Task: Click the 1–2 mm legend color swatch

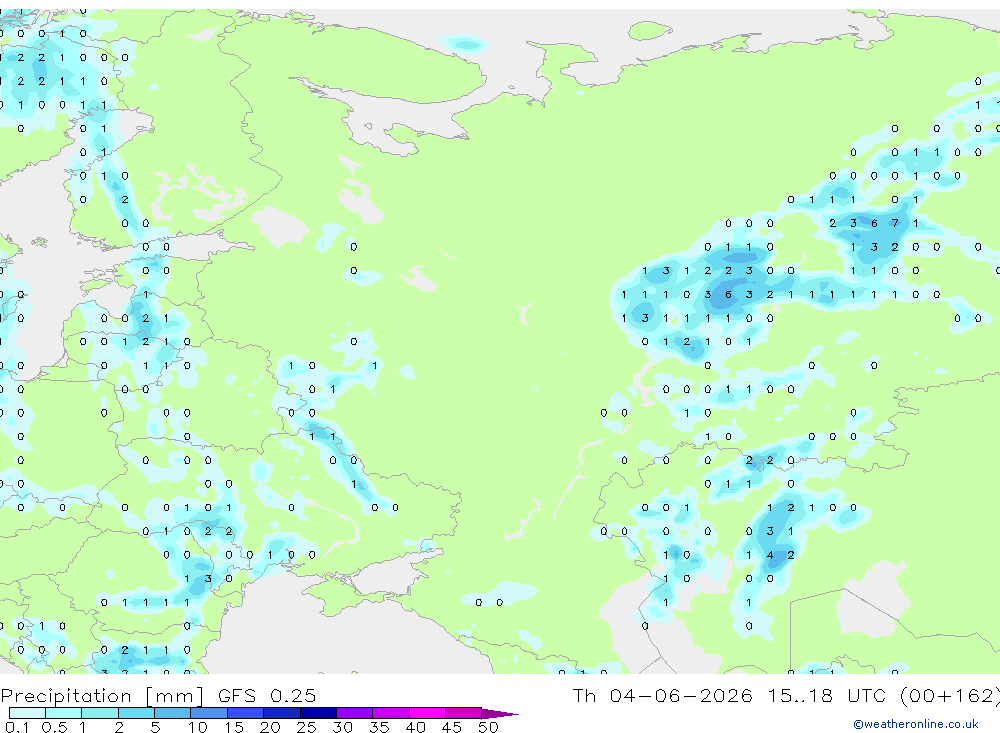Action: [100, 713]
